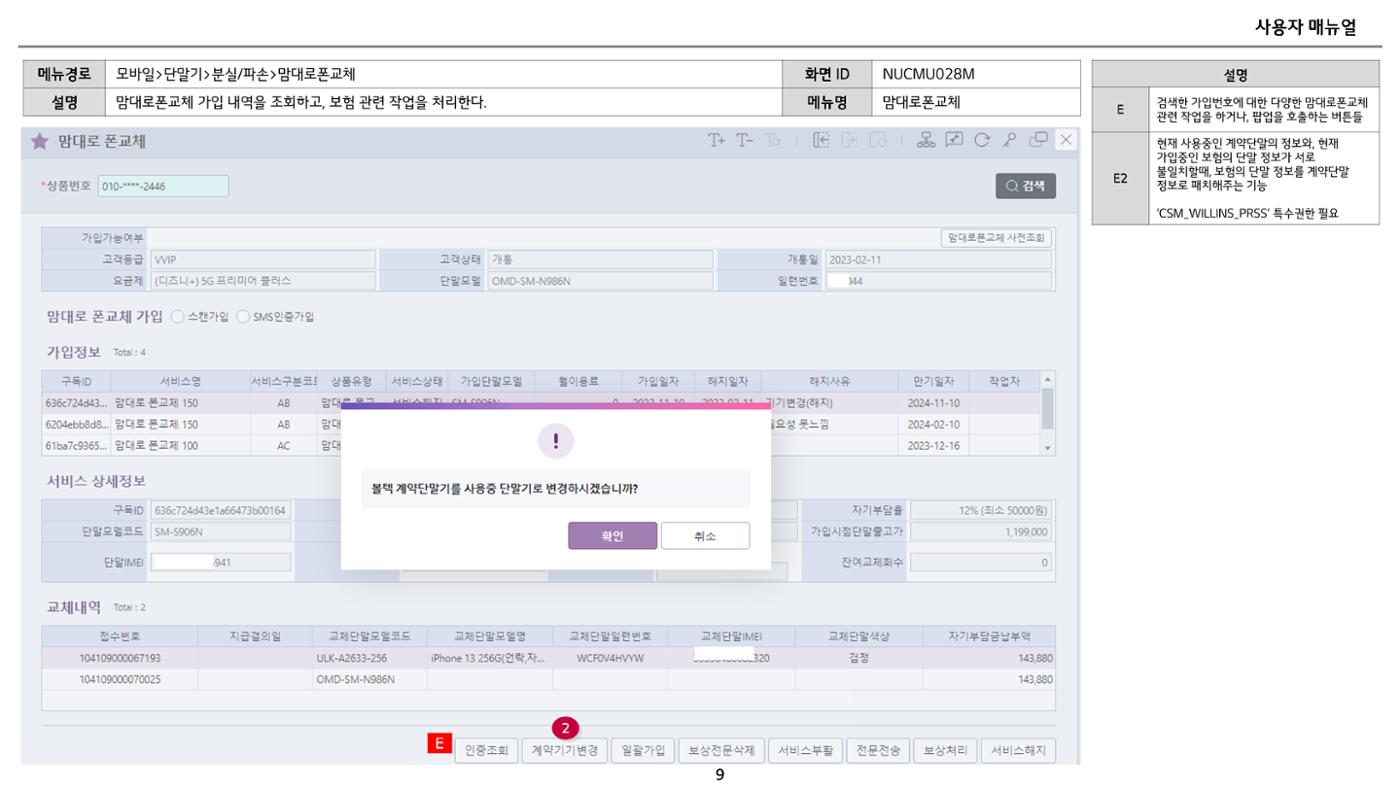Image resolution: width=1400 pixels, height=788 pixels.
Task: Click the 단말모델 field OMD-SM-N986N
Action: (x=600, y=281)
